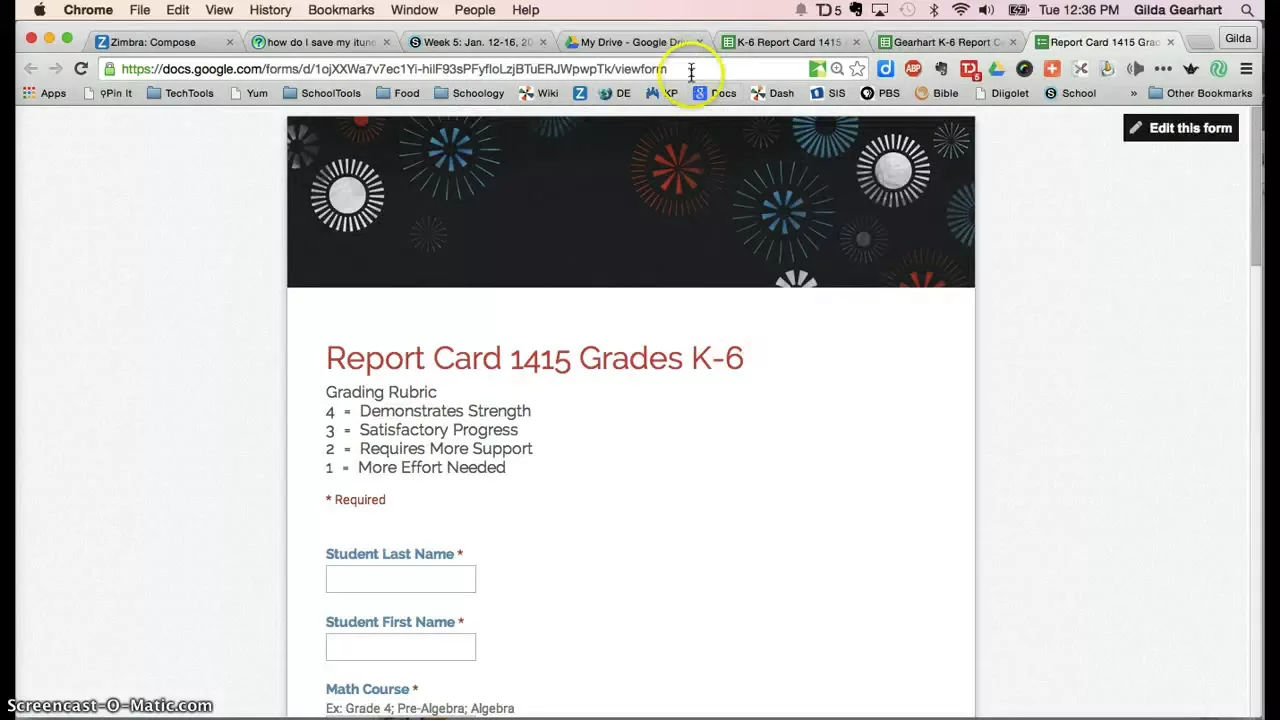The image size is (1280, 720).
Task: Open the Dash bookmark
Action: (772, 93)
